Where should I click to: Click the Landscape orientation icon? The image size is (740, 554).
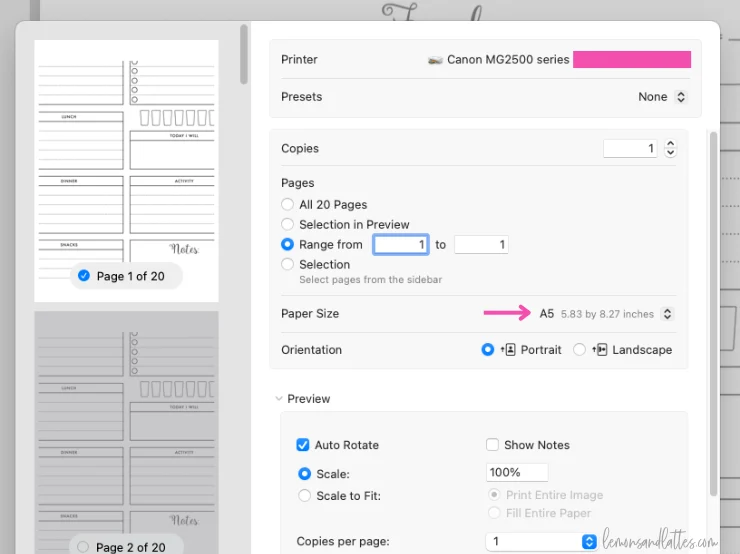(599, 350)
